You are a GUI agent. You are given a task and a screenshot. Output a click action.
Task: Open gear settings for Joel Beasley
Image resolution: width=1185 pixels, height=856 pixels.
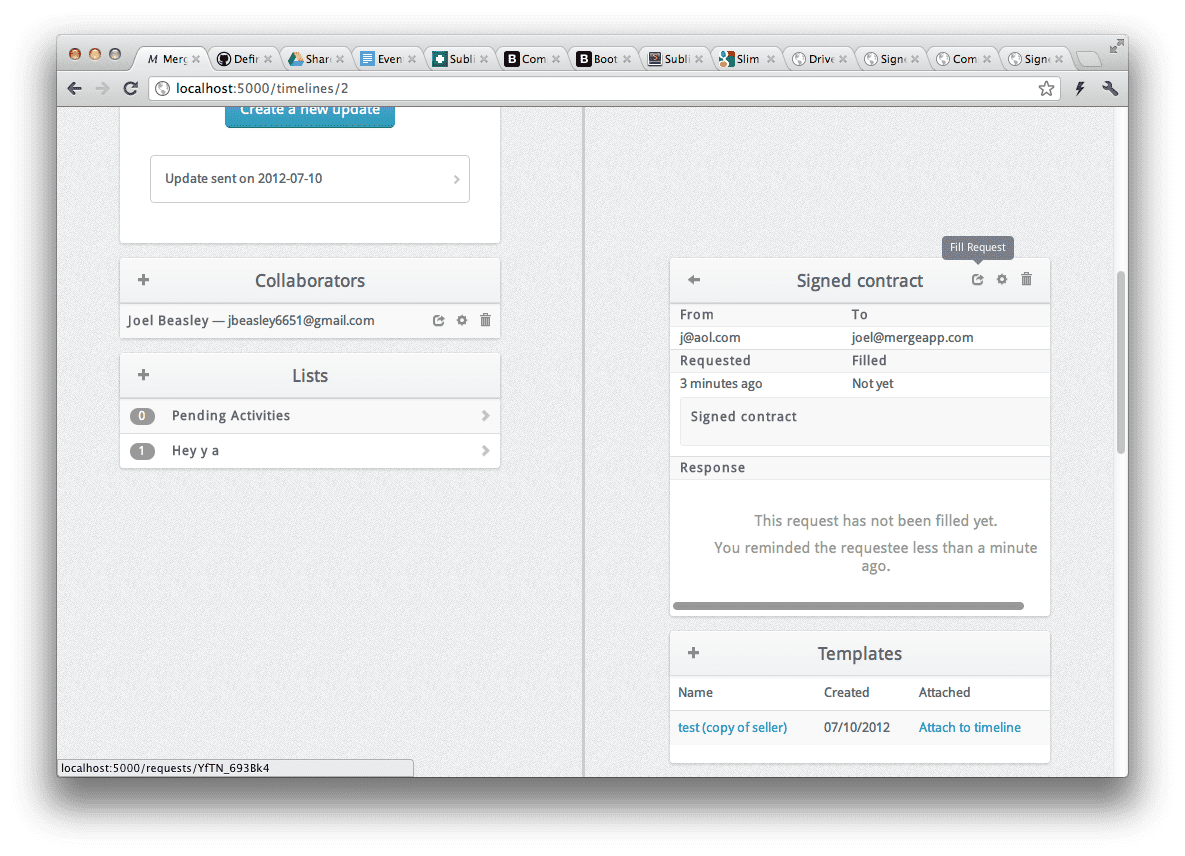pos(462,321)
